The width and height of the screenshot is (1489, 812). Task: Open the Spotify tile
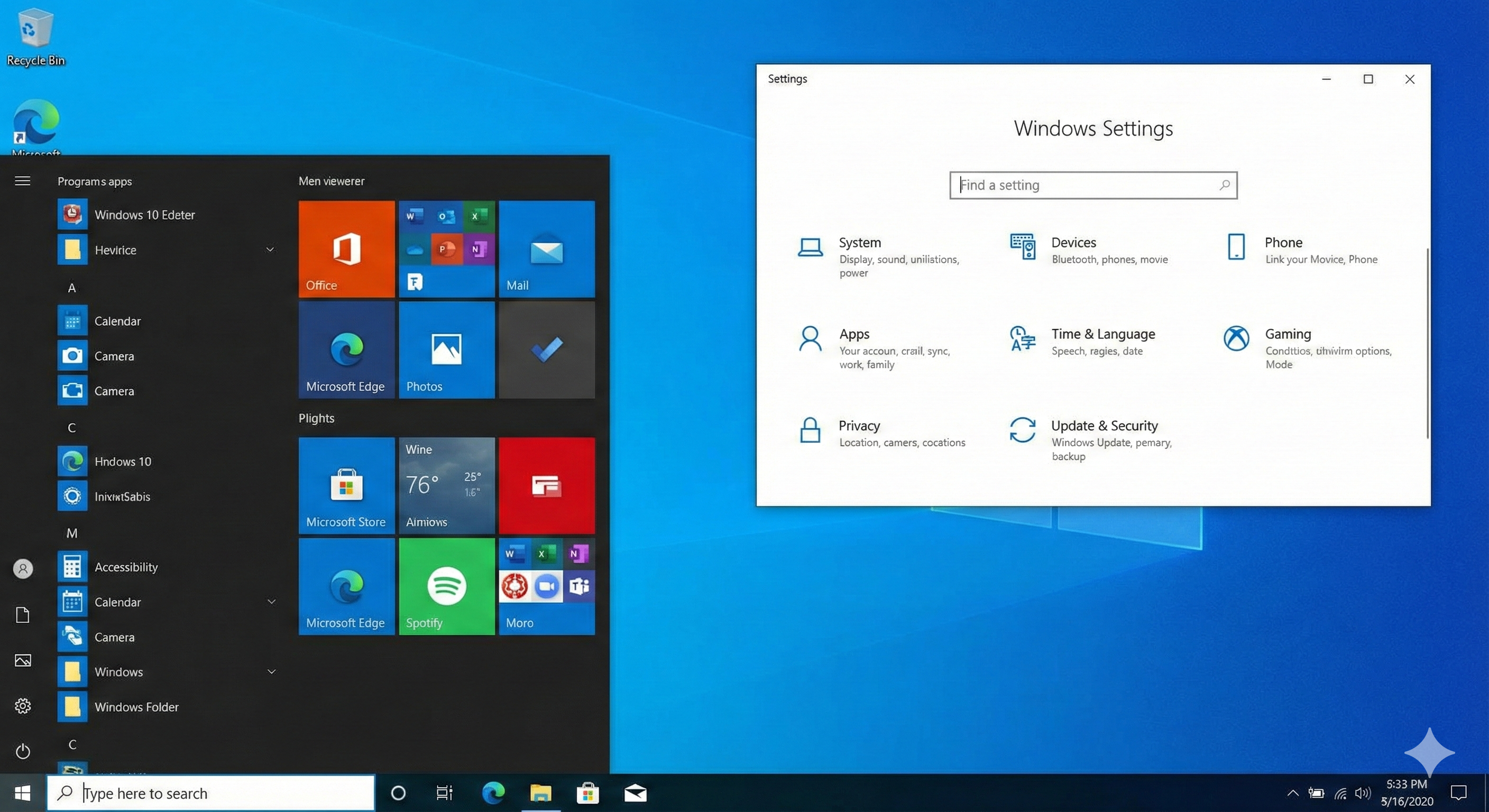click(446, 586)
